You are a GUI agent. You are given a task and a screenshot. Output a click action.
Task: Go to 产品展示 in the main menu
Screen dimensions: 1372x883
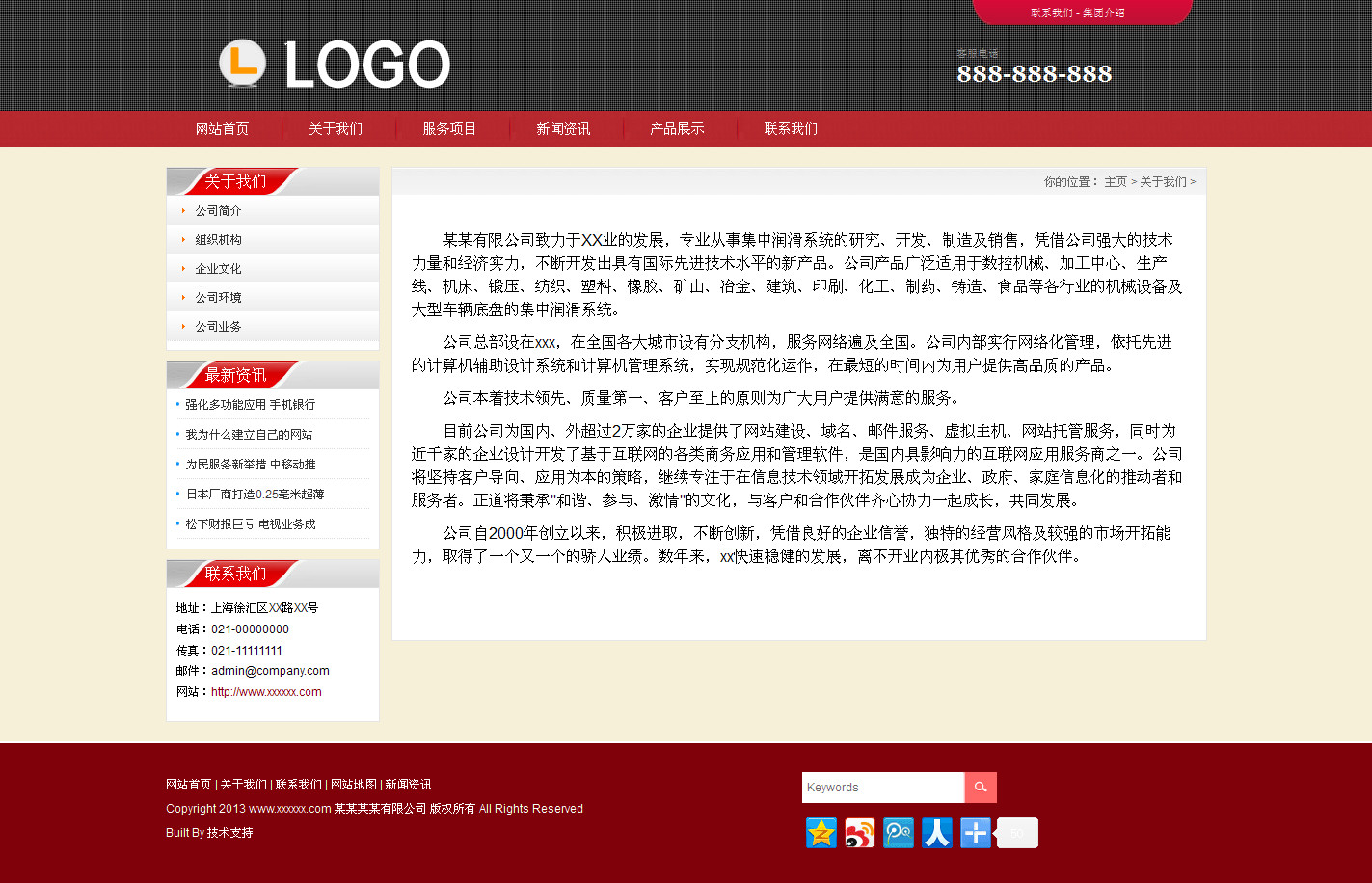tap(677, 129)
